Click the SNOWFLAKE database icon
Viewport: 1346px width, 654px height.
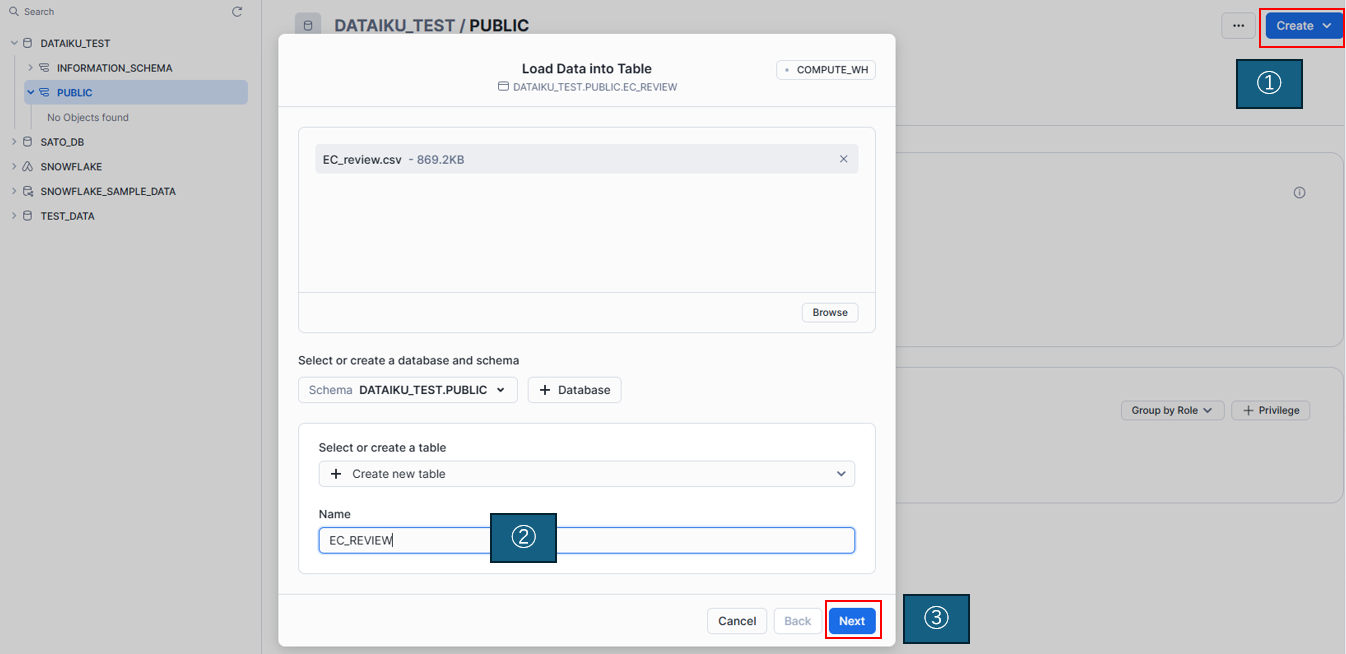tap(28, 167)
